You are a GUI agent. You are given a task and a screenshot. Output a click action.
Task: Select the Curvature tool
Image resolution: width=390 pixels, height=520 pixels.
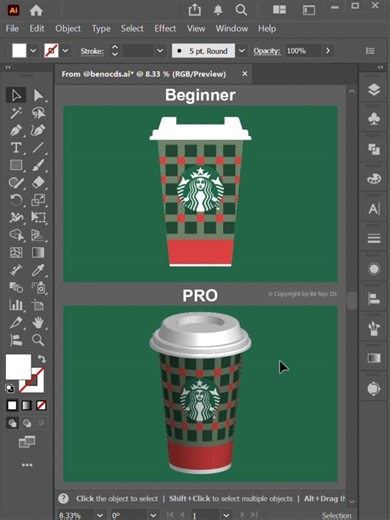[38, 130]
